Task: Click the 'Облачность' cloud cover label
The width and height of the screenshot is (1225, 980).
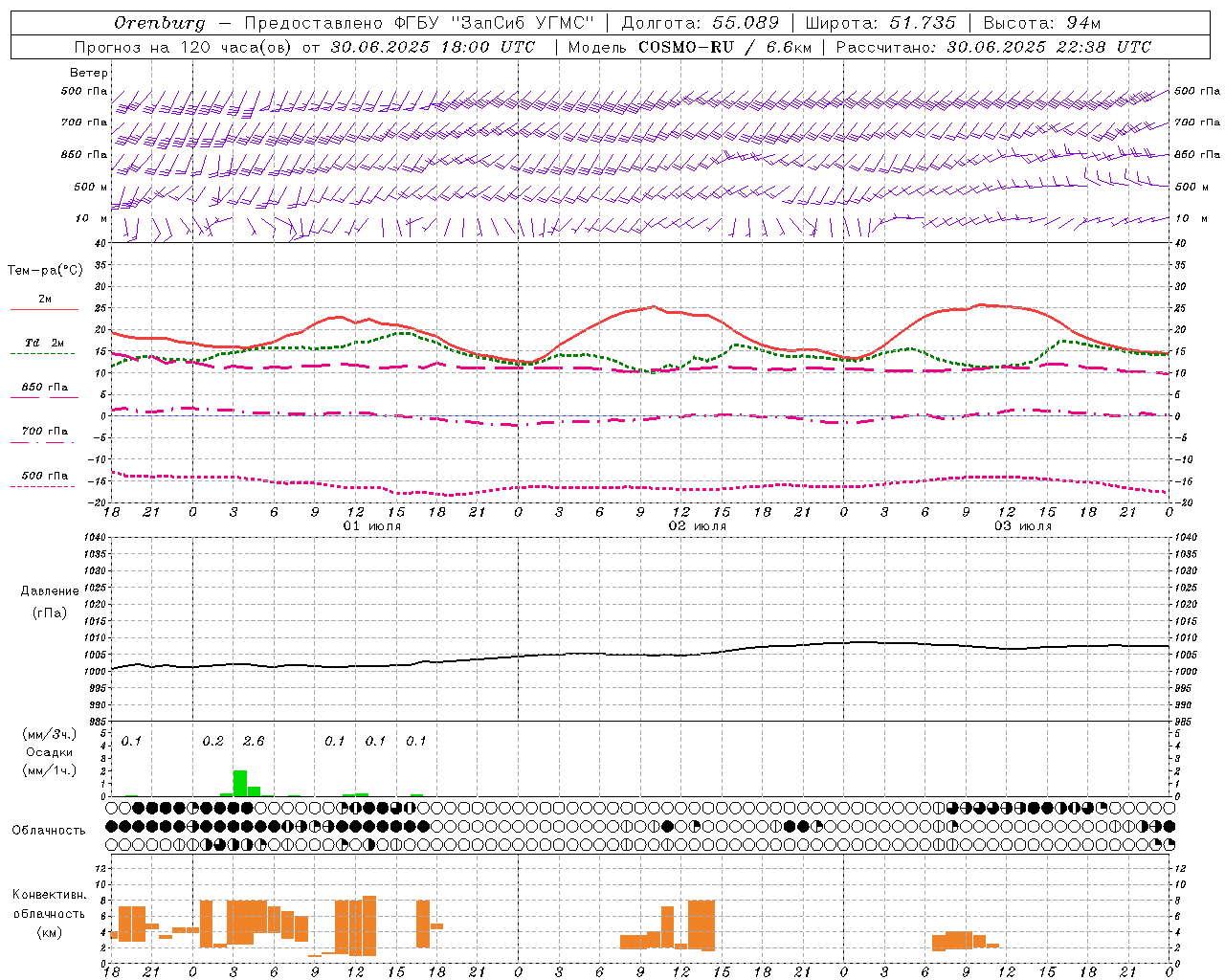Action: pyautogui.click(x=49, y=831)
